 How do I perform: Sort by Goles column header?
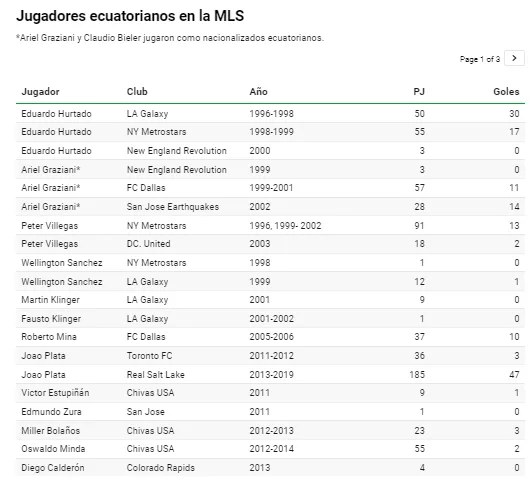506,92
